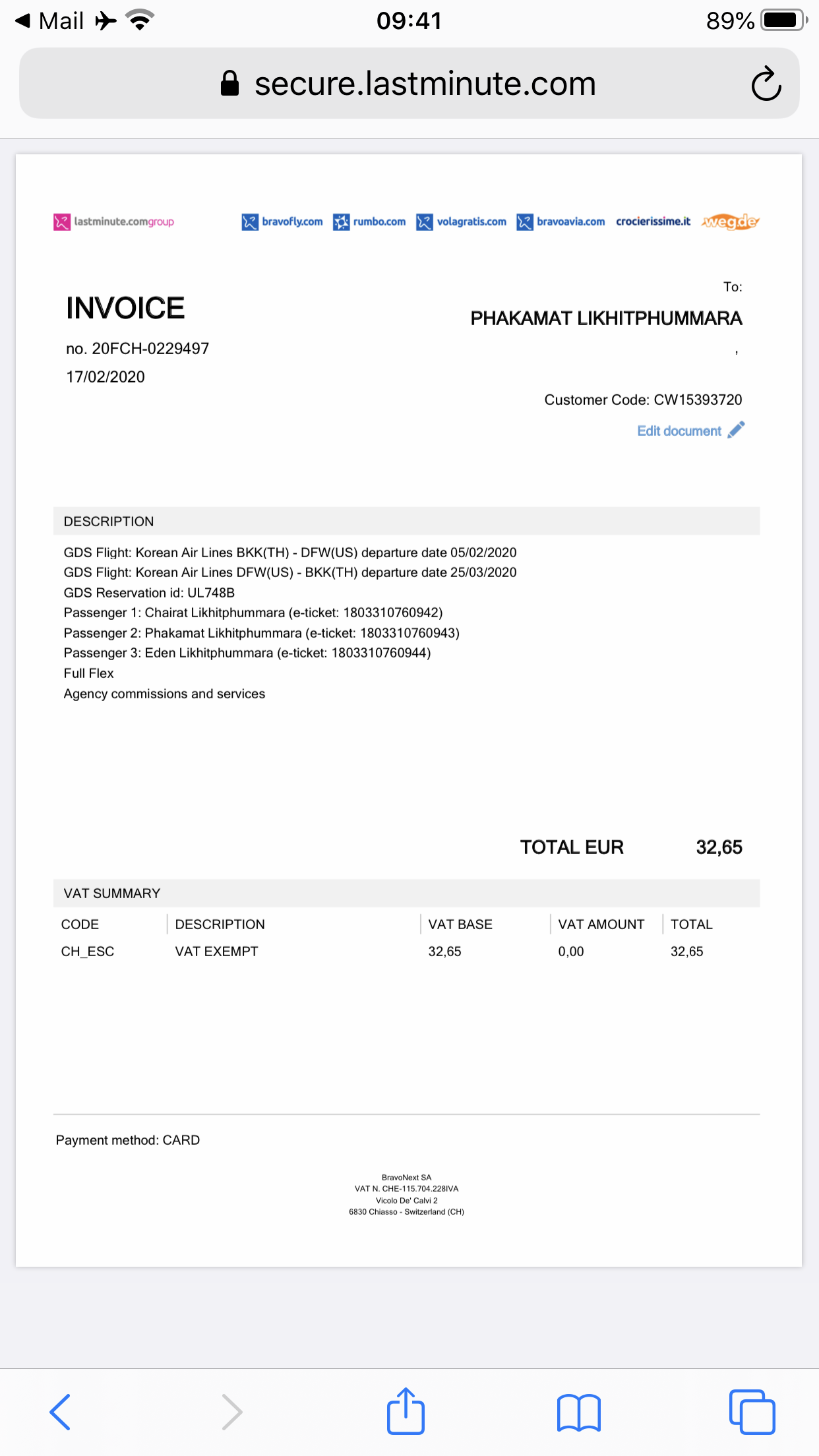Open the bookmarks book icon

tap(578, 1413)
